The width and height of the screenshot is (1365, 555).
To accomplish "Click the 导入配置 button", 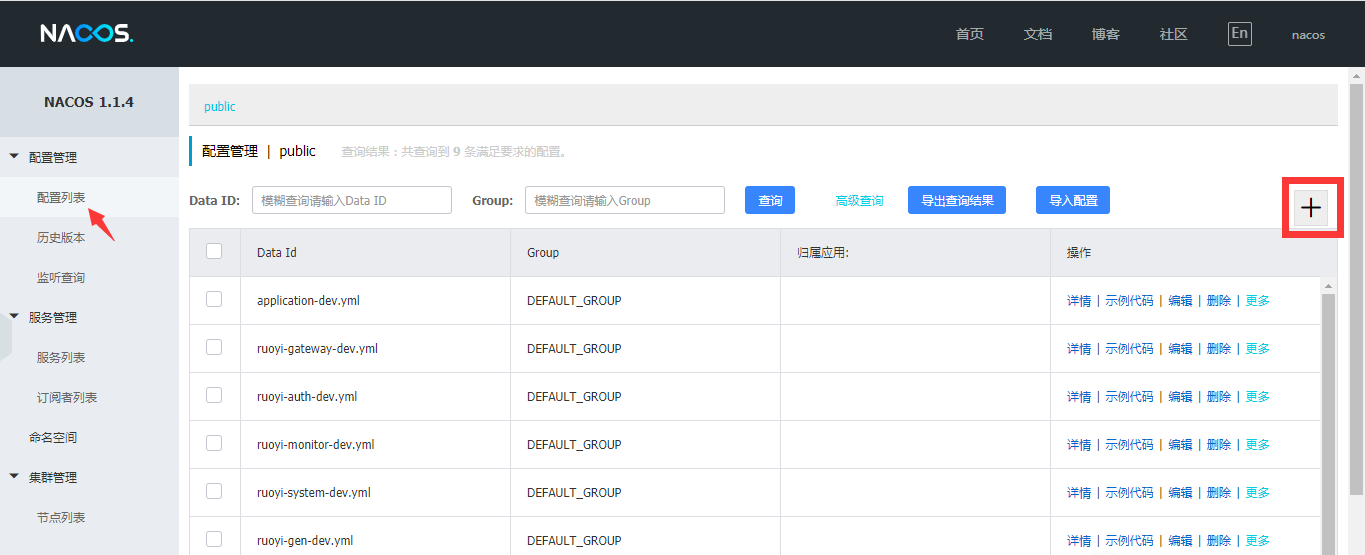I will click(x=1073, y=200).
